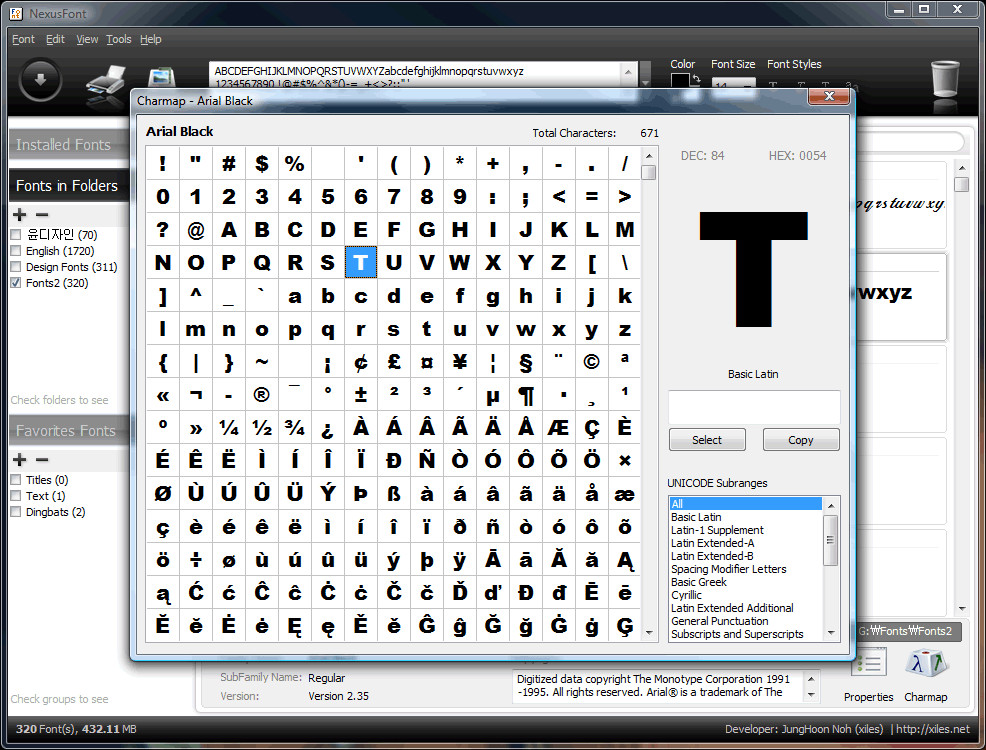Open the Font menu
Image resolution: width=986 pixels, height=750 pixels.
[23, 39]
